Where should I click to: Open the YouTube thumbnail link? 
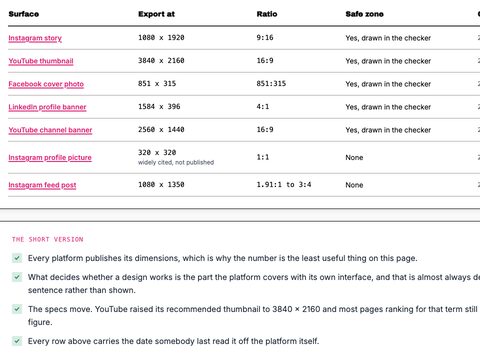click(x=41, y=61)
